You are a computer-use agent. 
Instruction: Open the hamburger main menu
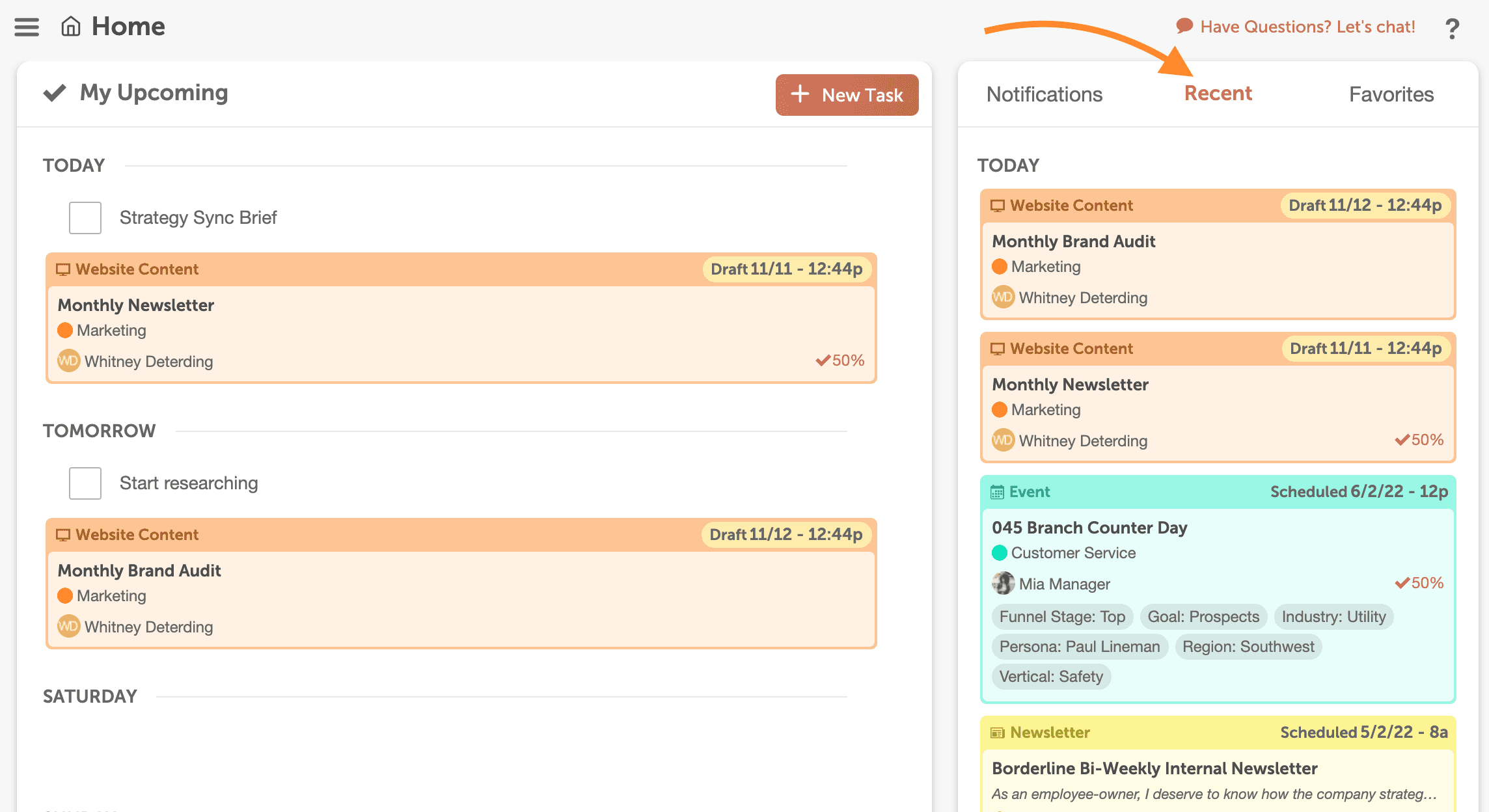coord(27,27)
